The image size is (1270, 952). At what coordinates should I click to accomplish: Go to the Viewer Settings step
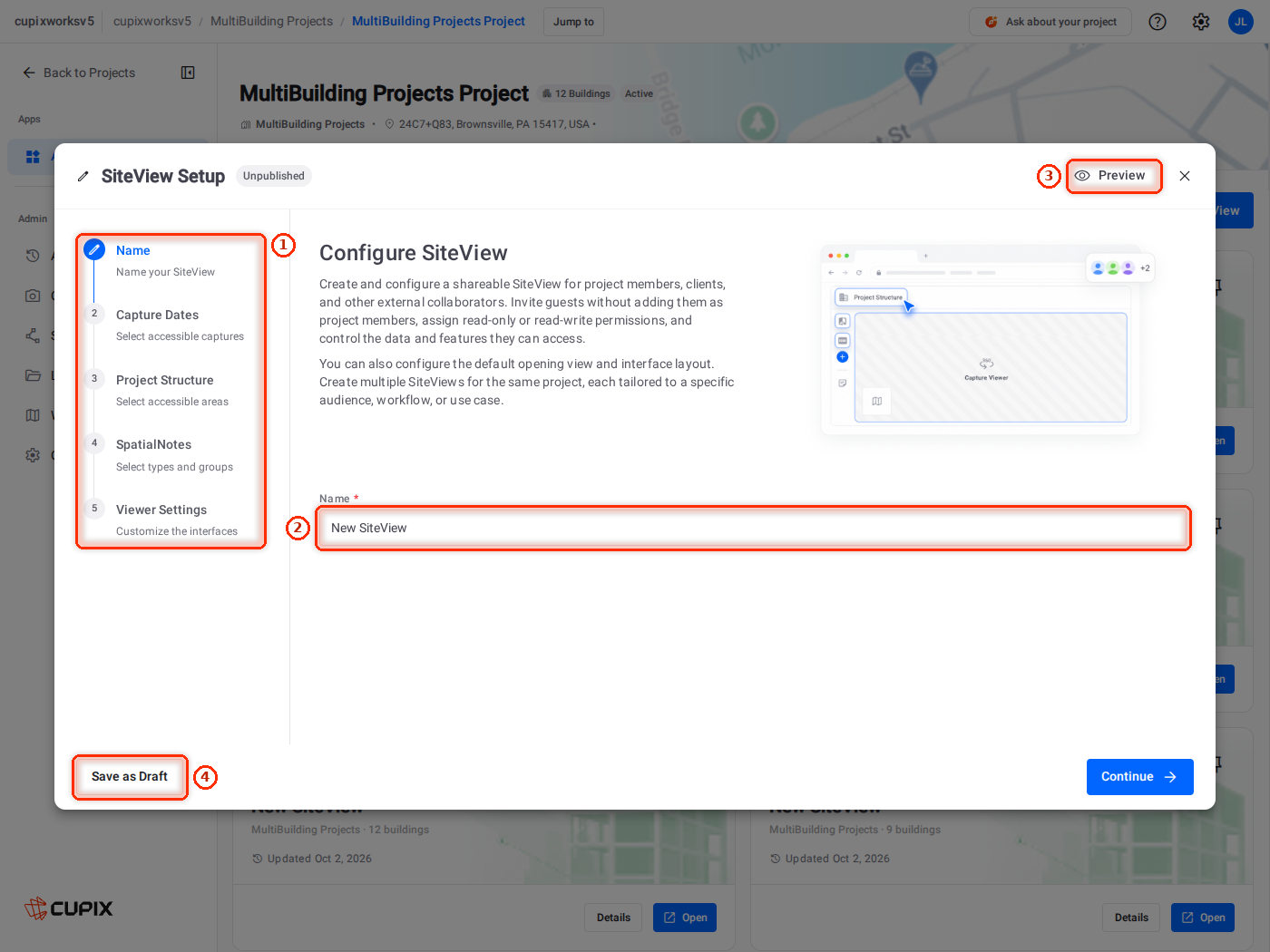pos(171,520)
